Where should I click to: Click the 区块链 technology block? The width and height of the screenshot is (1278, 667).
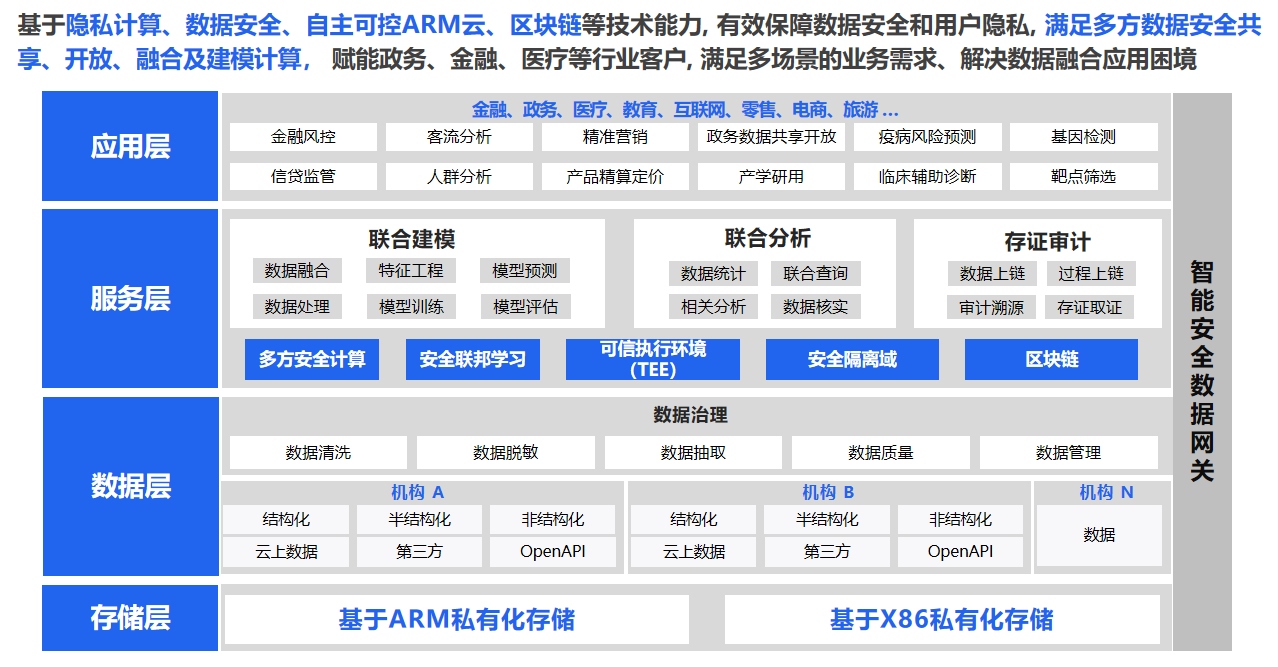pos(1051,359)
